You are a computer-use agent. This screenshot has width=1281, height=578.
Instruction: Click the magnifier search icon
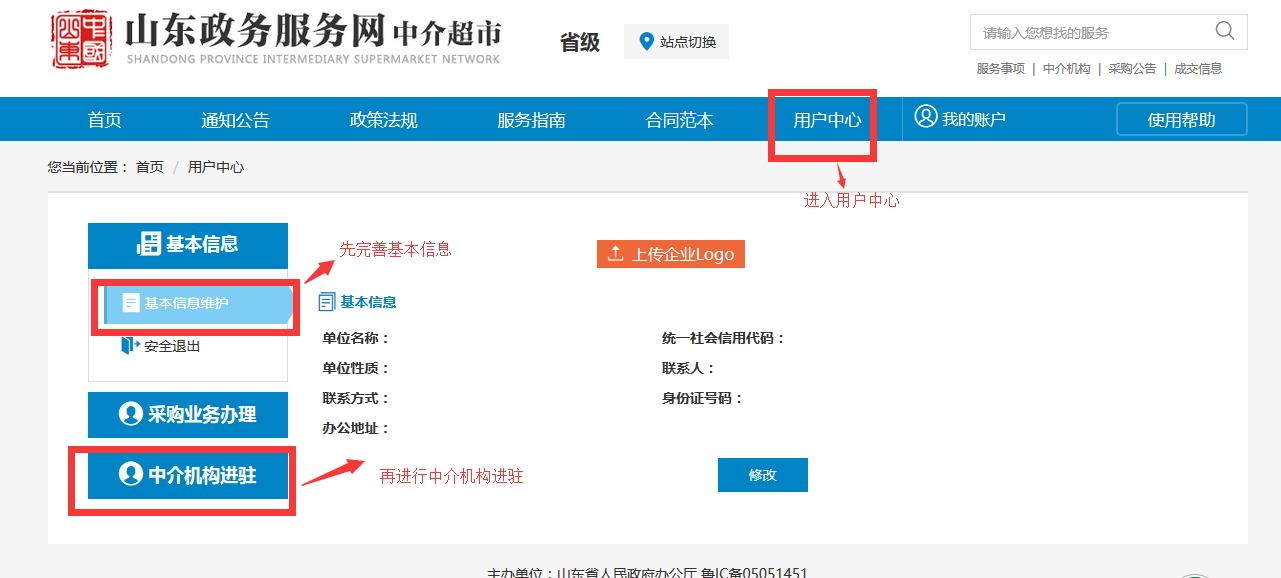pos(1225,31)
